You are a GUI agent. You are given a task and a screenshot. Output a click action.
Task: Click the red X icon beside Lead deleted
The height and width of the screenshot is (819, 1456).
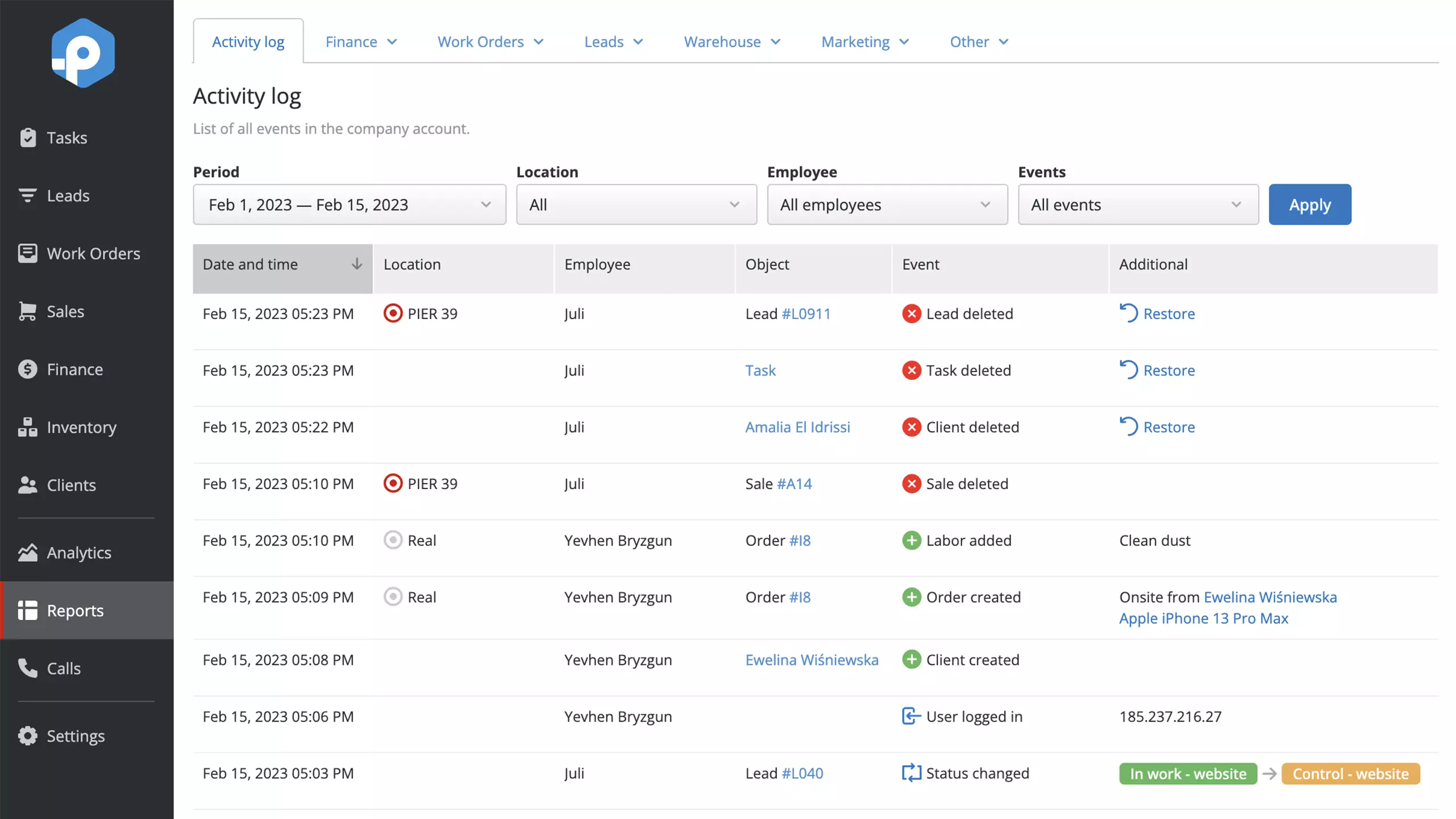911,313
